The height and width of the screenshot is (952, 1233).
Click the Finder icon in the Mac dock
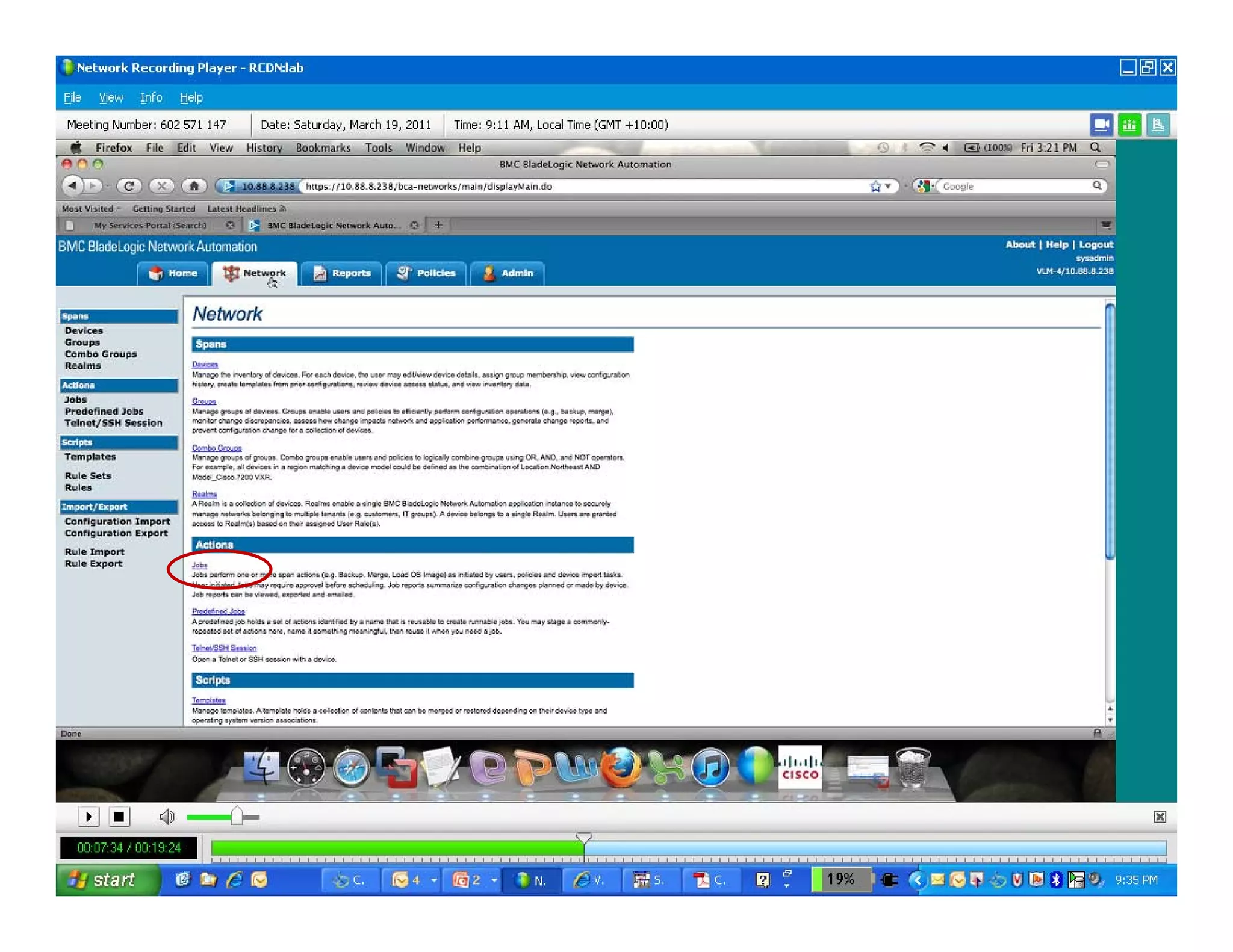pos(261,767)
